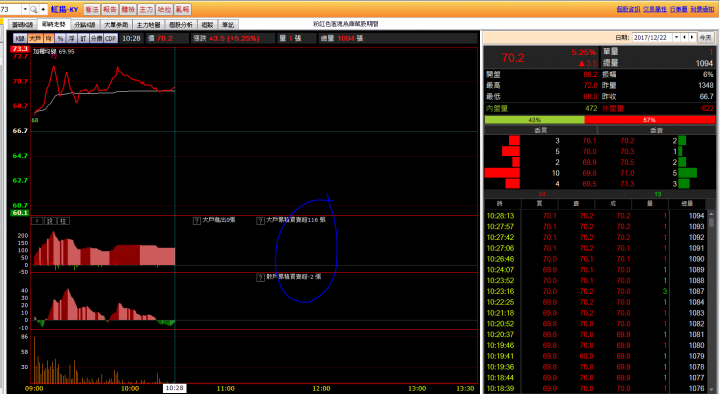Screen dimensions: 720x394
Task: Click the 看法 toolbar button
Action: click(x=92, y=9)
